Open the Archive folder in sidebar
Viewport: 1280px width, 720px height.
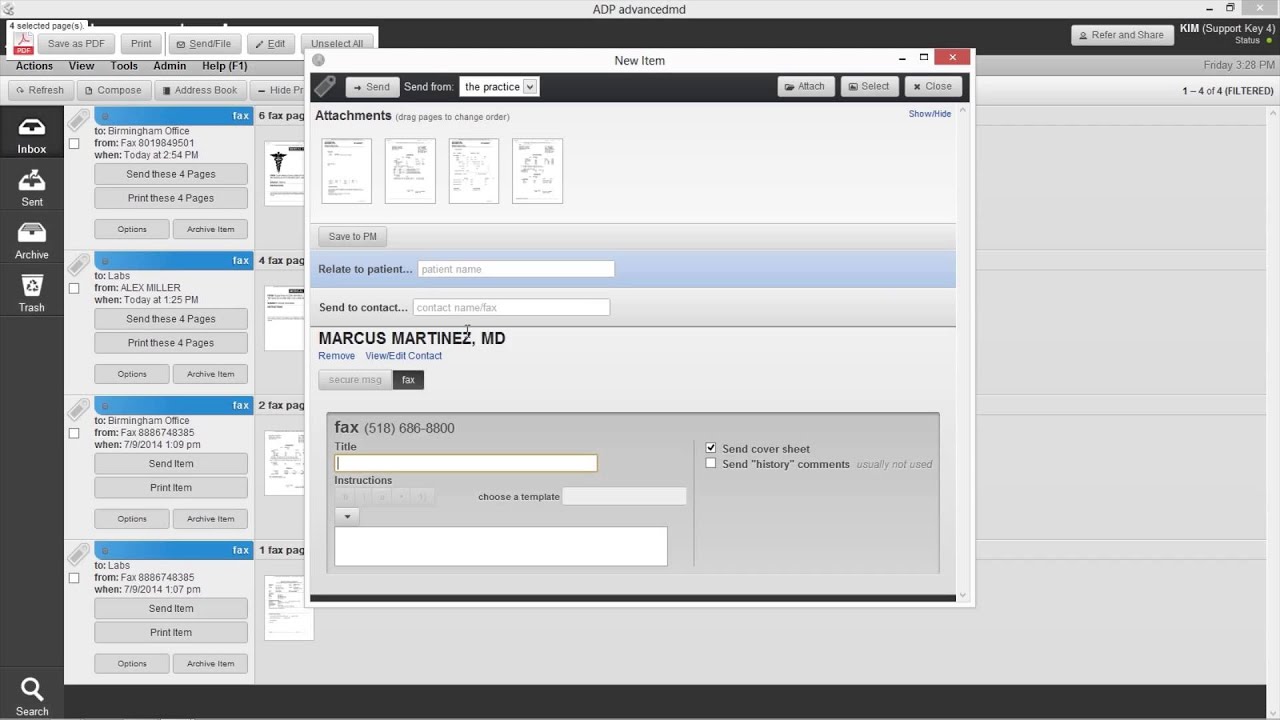(x=31, y=240)
